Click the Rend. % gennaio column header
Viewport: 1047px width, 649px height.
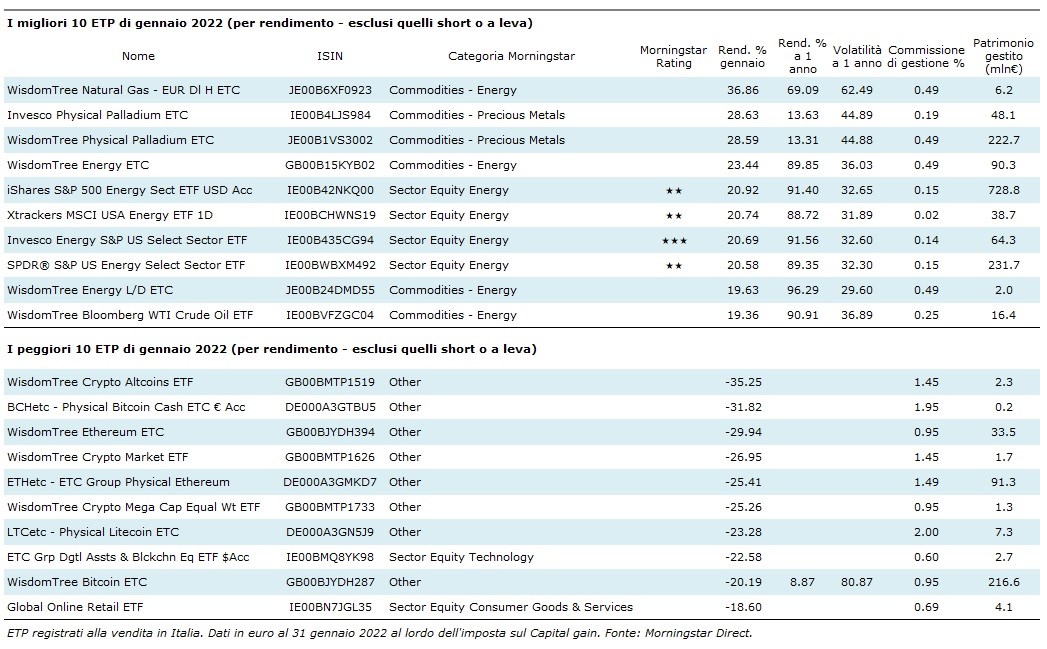tap(742, 56)
